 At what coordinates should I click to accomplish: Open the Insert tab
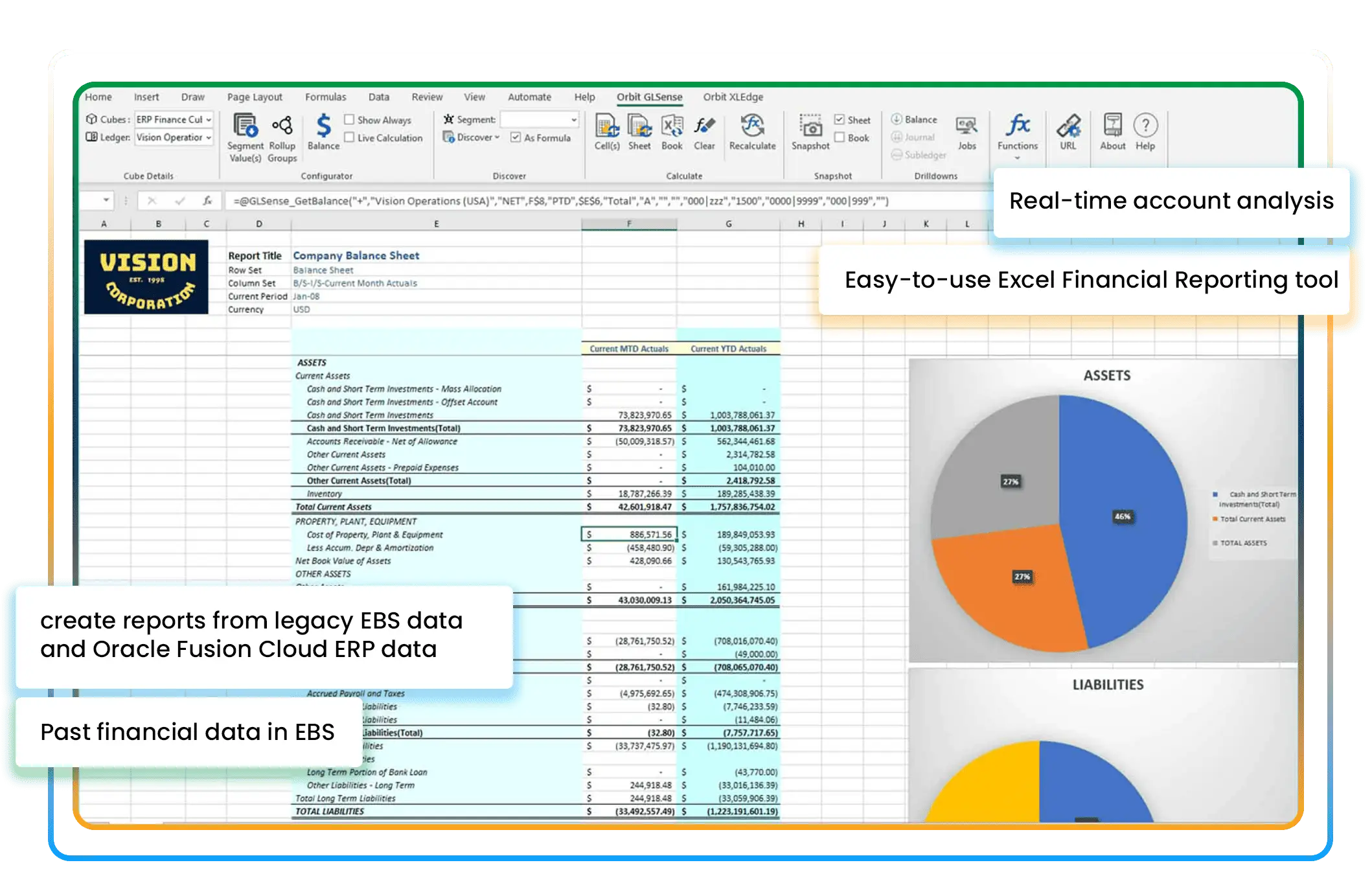146,97
